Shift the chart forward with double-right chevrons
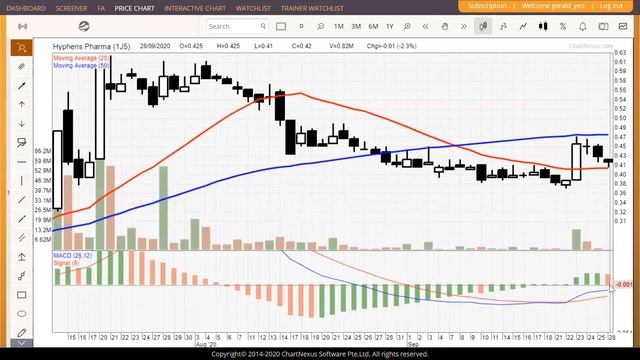Viewport: 640px width, 360px height. (x=464, y=26)
